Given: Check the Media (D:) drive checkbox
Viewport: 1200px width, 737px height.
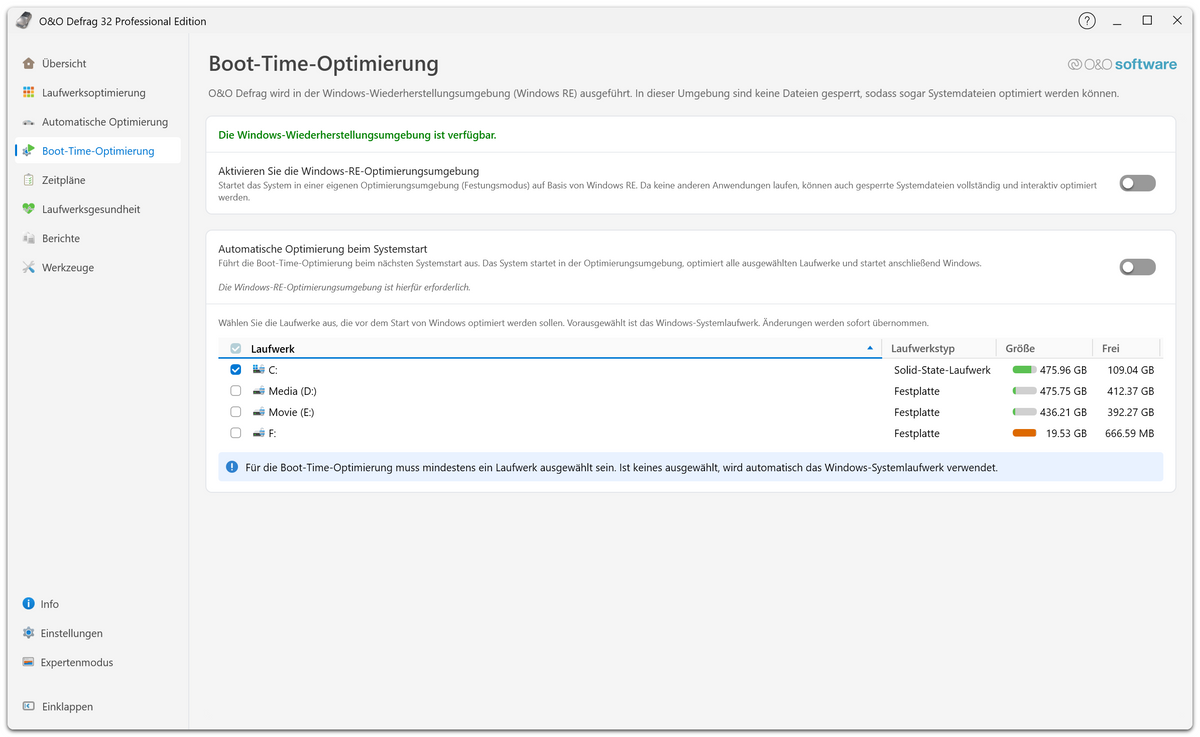Looking at the screenshot, I should (x=236, y=391).
